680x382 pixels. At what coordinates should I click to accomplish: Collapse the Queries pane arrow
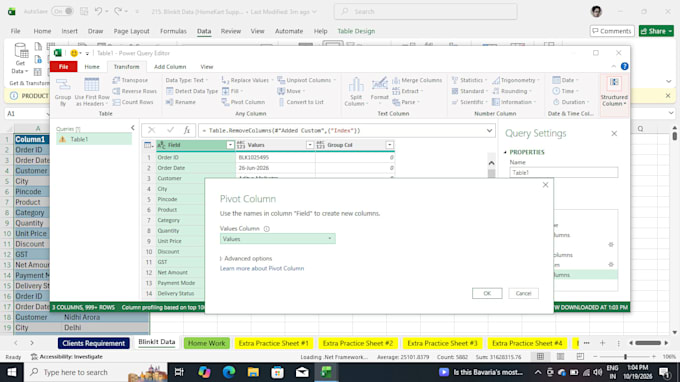[133, 128]
